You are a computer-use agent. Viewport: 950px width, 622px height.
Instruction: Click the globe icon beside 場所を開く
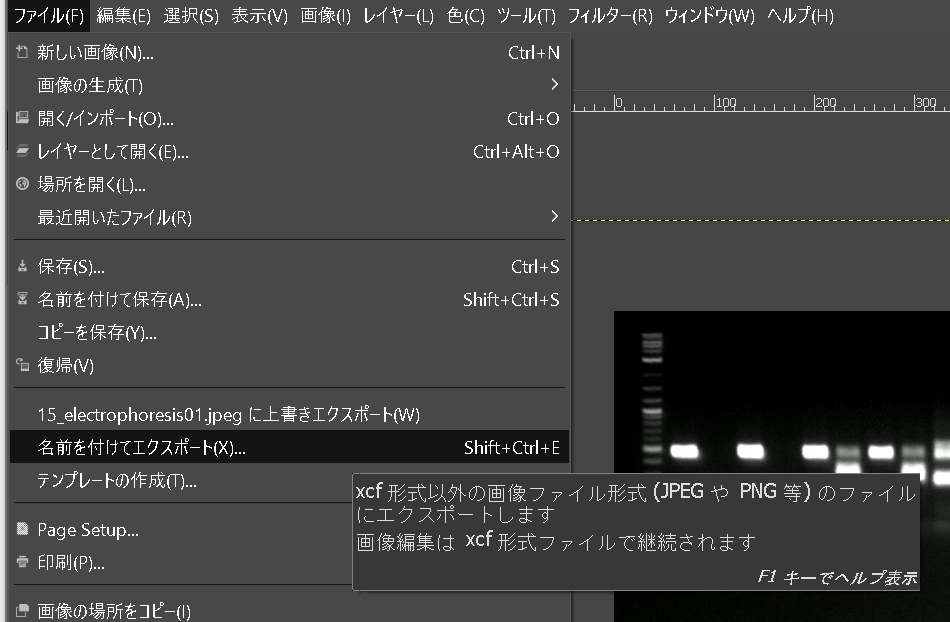coord(22,185)
